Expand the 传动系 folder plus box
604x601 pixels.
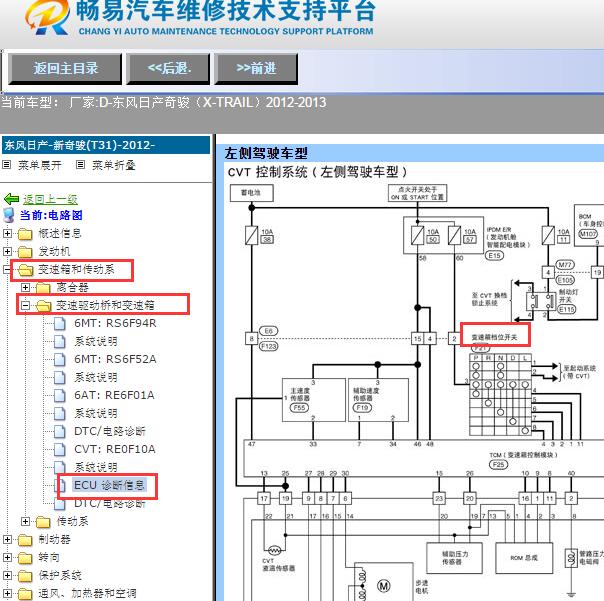pyautogui.click(x=25, y=521)
